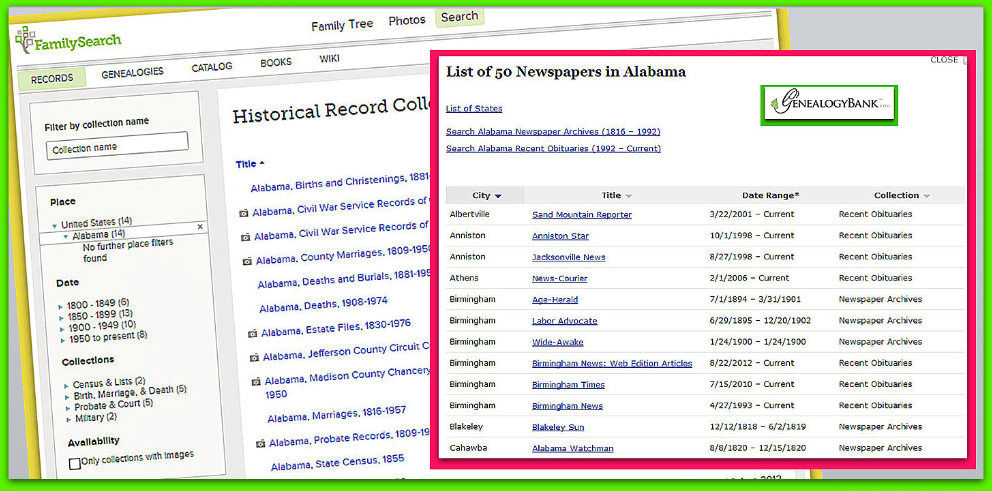Open Alabama, Marriages, 1816-1957 collection

tap(337, 414)
